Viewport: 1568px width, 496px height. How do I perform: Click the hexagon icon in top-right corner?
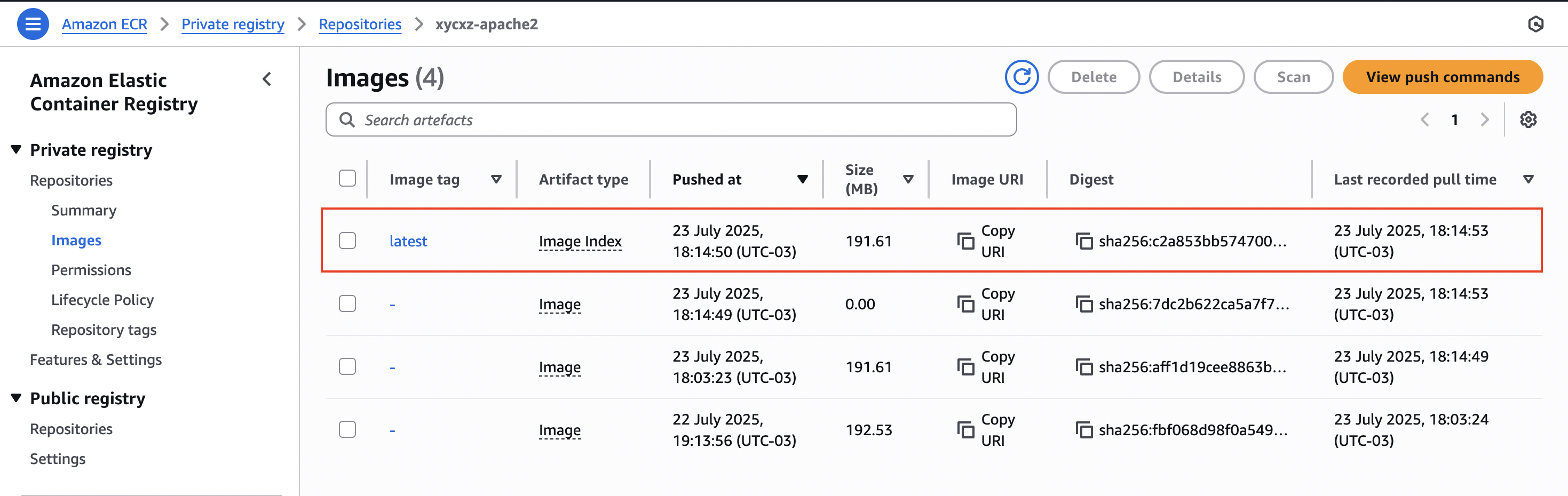(1535, 25)
